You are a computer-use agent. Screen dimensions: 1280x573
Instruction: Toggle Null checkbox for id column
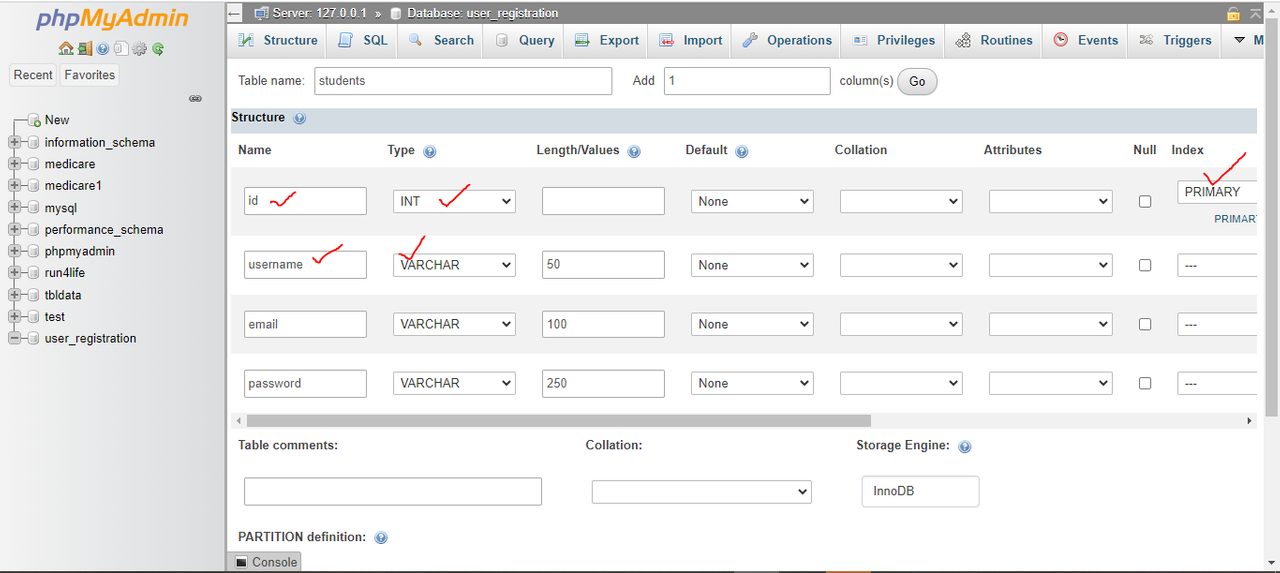click(x=1145, y=201)
